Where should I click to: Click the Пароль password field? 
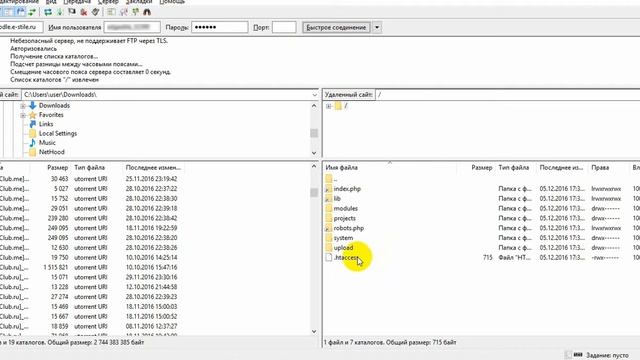[x=220, y=27]
